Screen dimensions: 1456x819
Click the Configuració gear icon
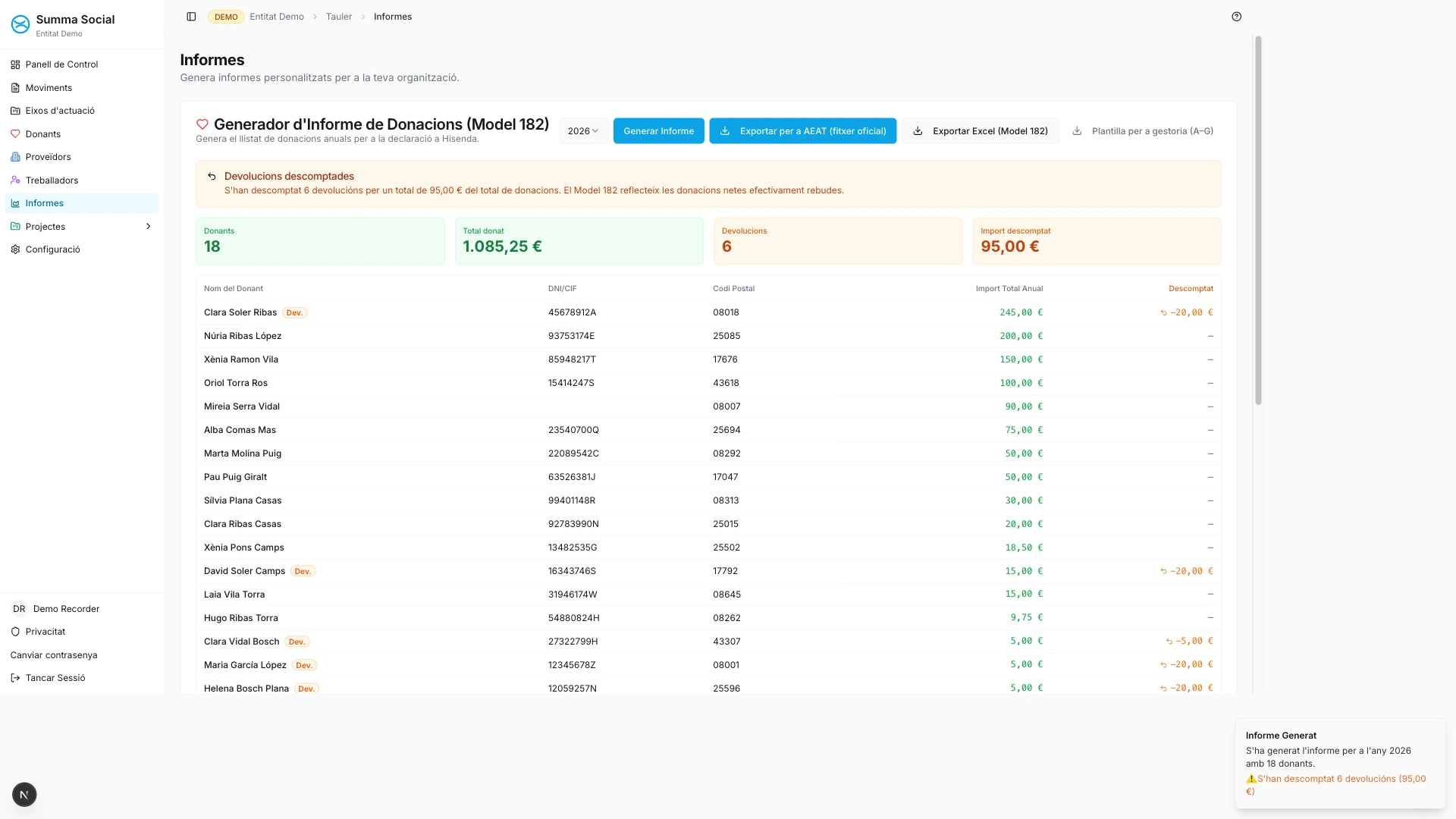point(15,249)
